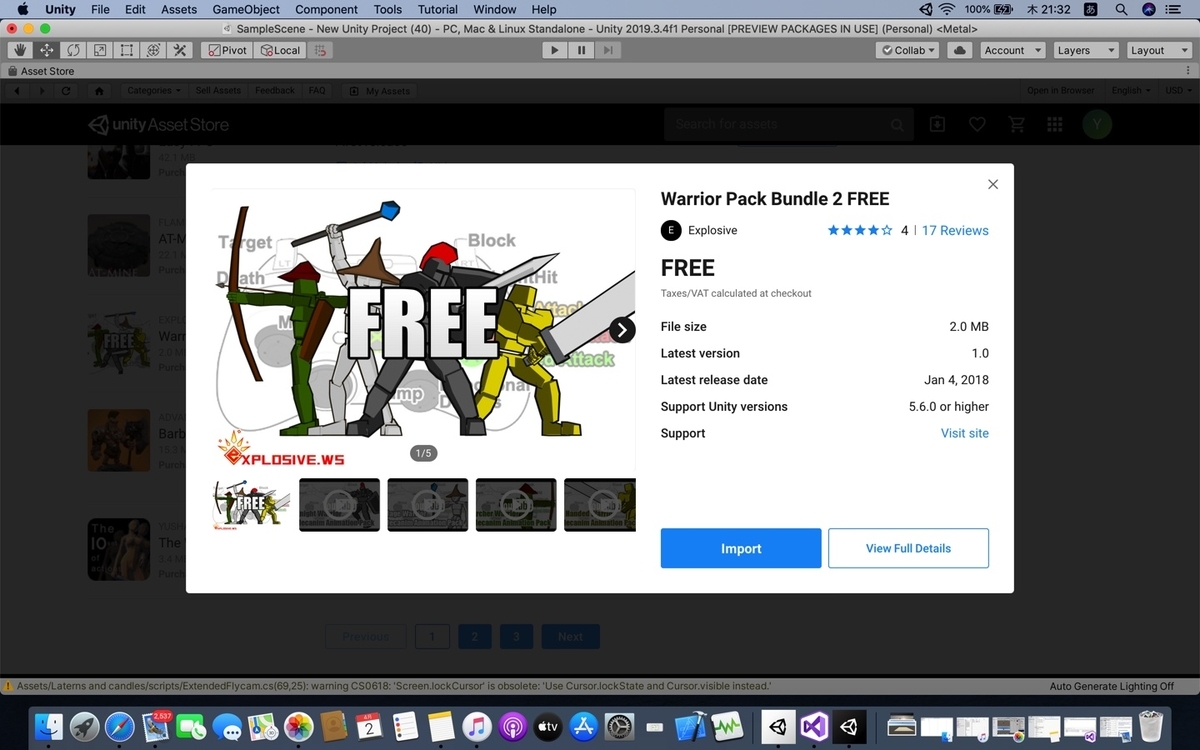Click the Next page button

pyautogui.click(x=570, y=636)
